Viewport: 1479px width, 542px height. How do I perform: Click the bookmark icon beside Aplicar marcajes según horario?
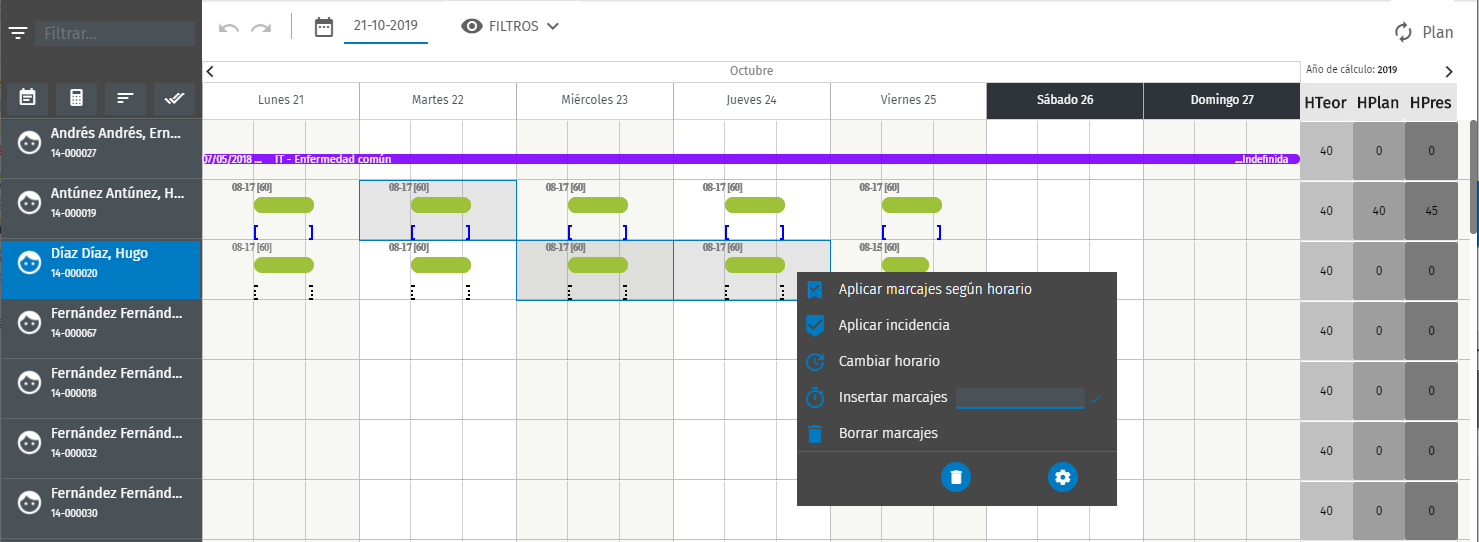point(815,289)
